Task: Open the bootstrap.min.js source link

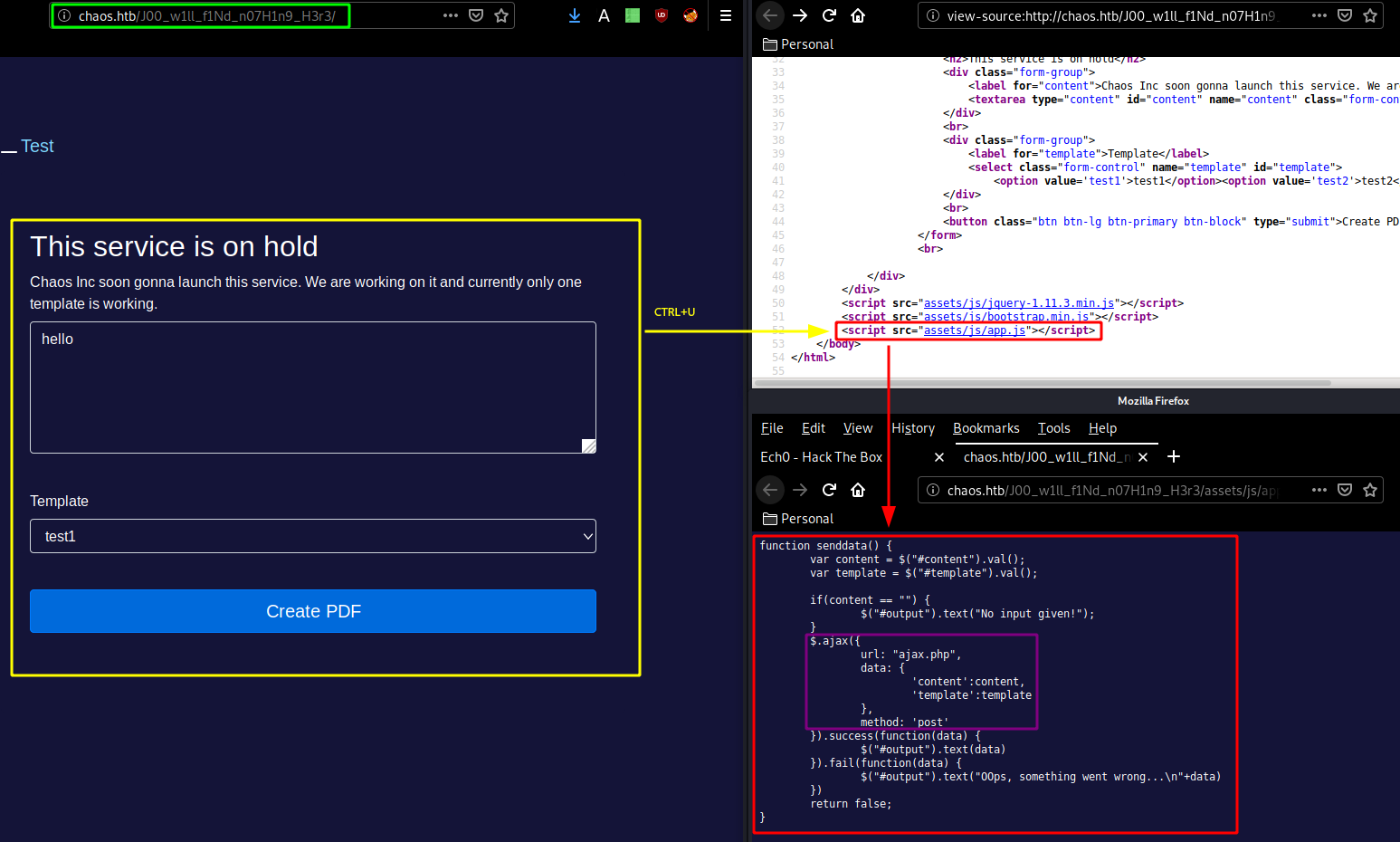Action: point(1006,317)
